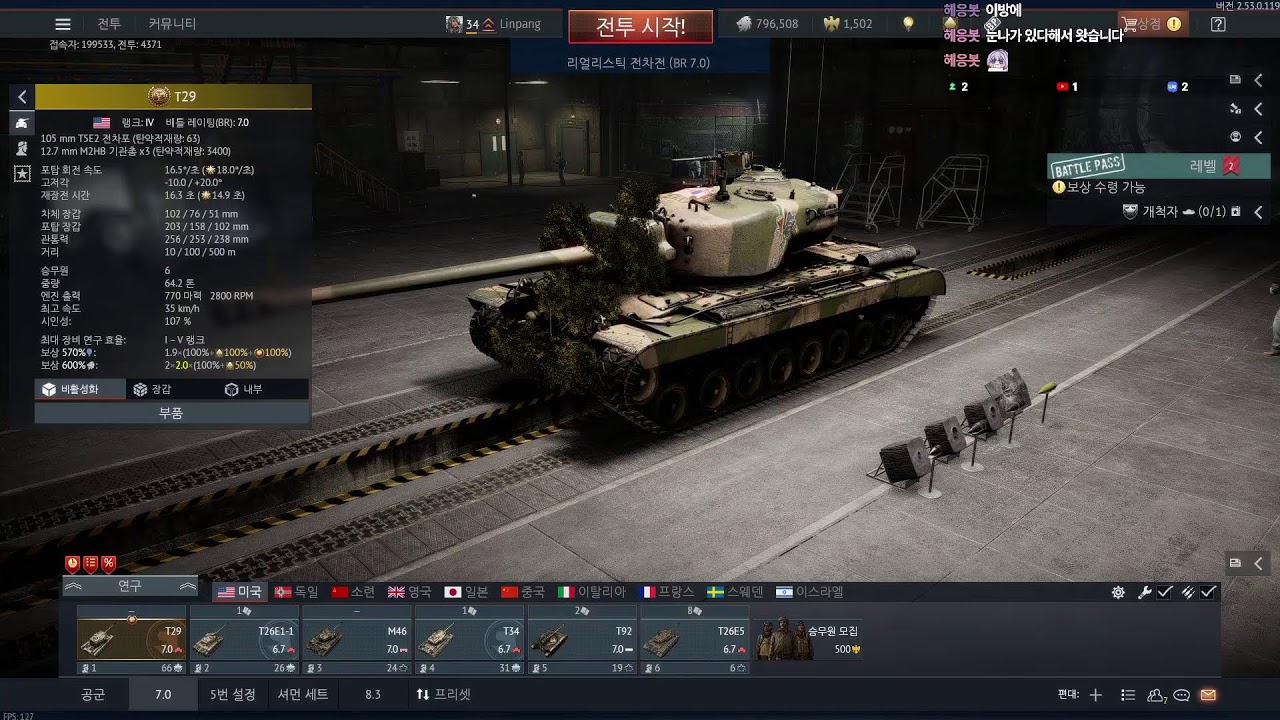Click the newspaper panel icon at top right
The image size is (1280, 720).
(x=1235, y=80)
